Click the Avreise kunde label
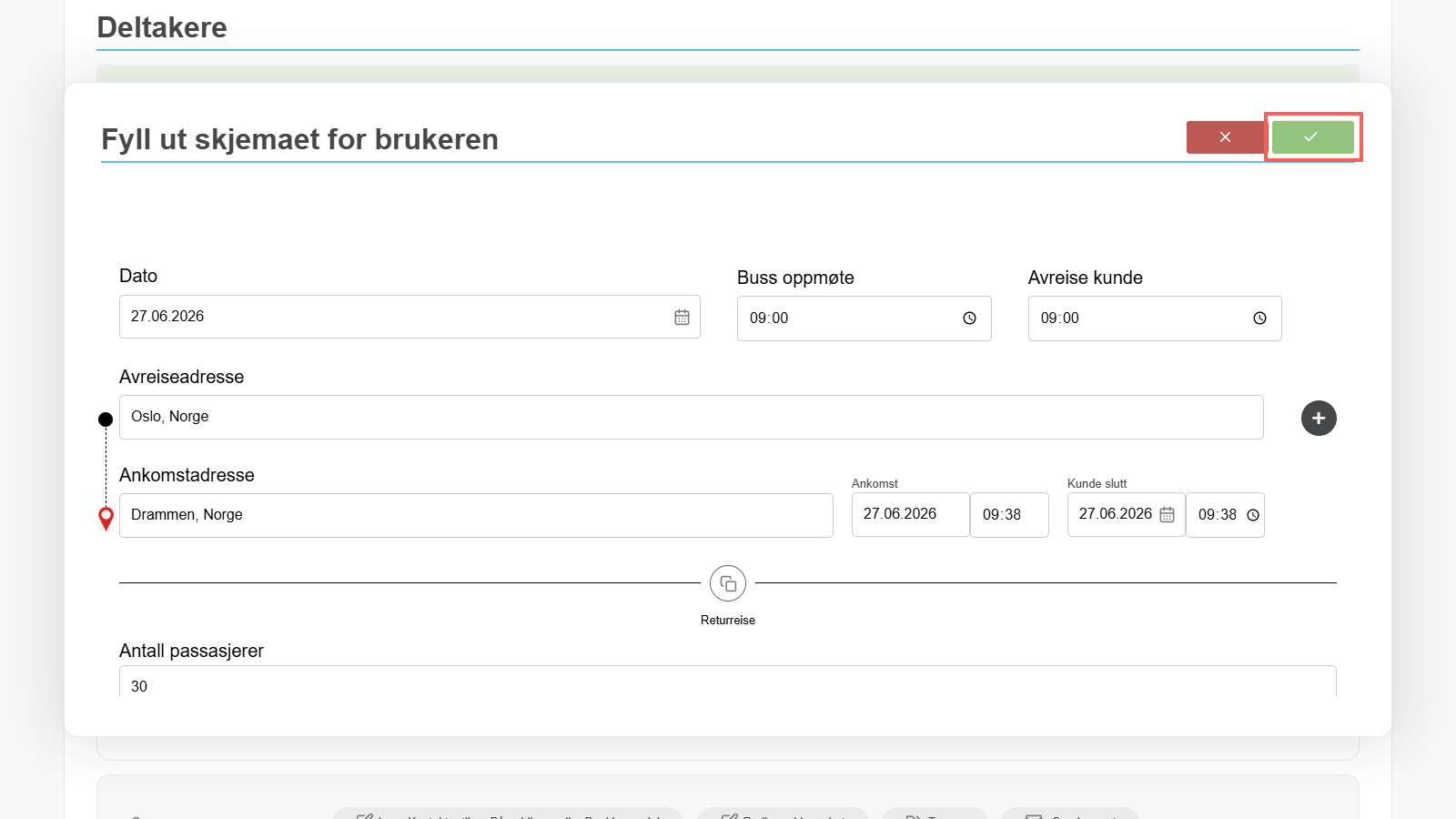The width and height of the screenshot is (1456, 819). click(1086, 278)
